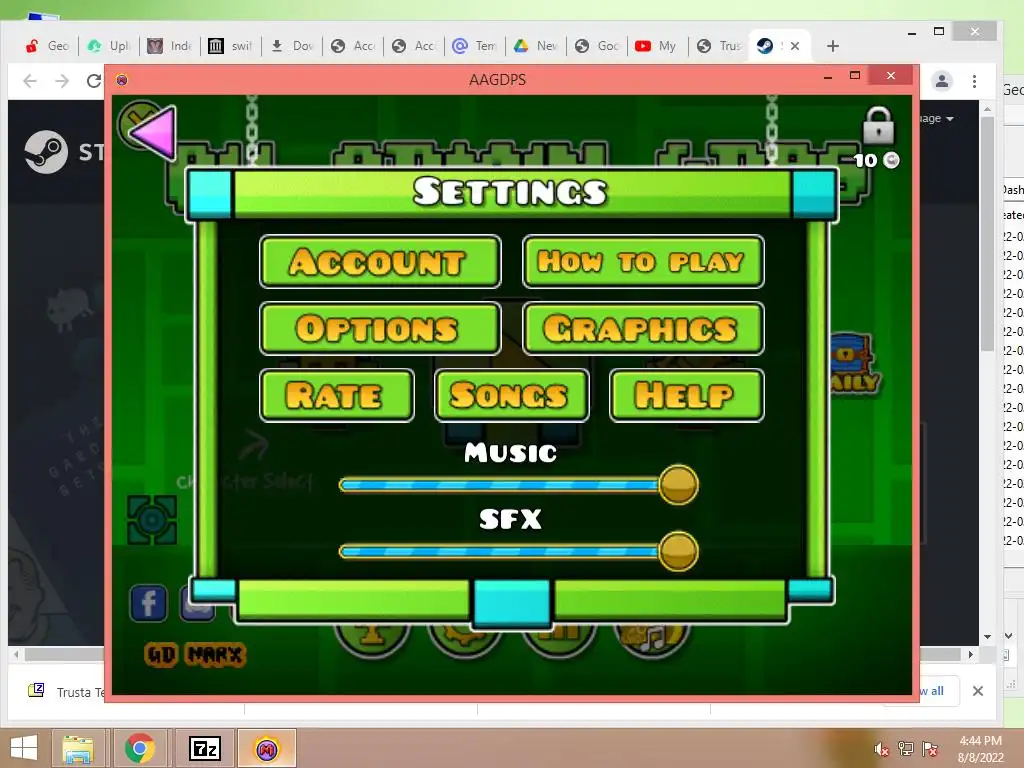Screen dimensions: 1024x768
Task: Click the SFX volume slider knob
Action: point(679,551)
